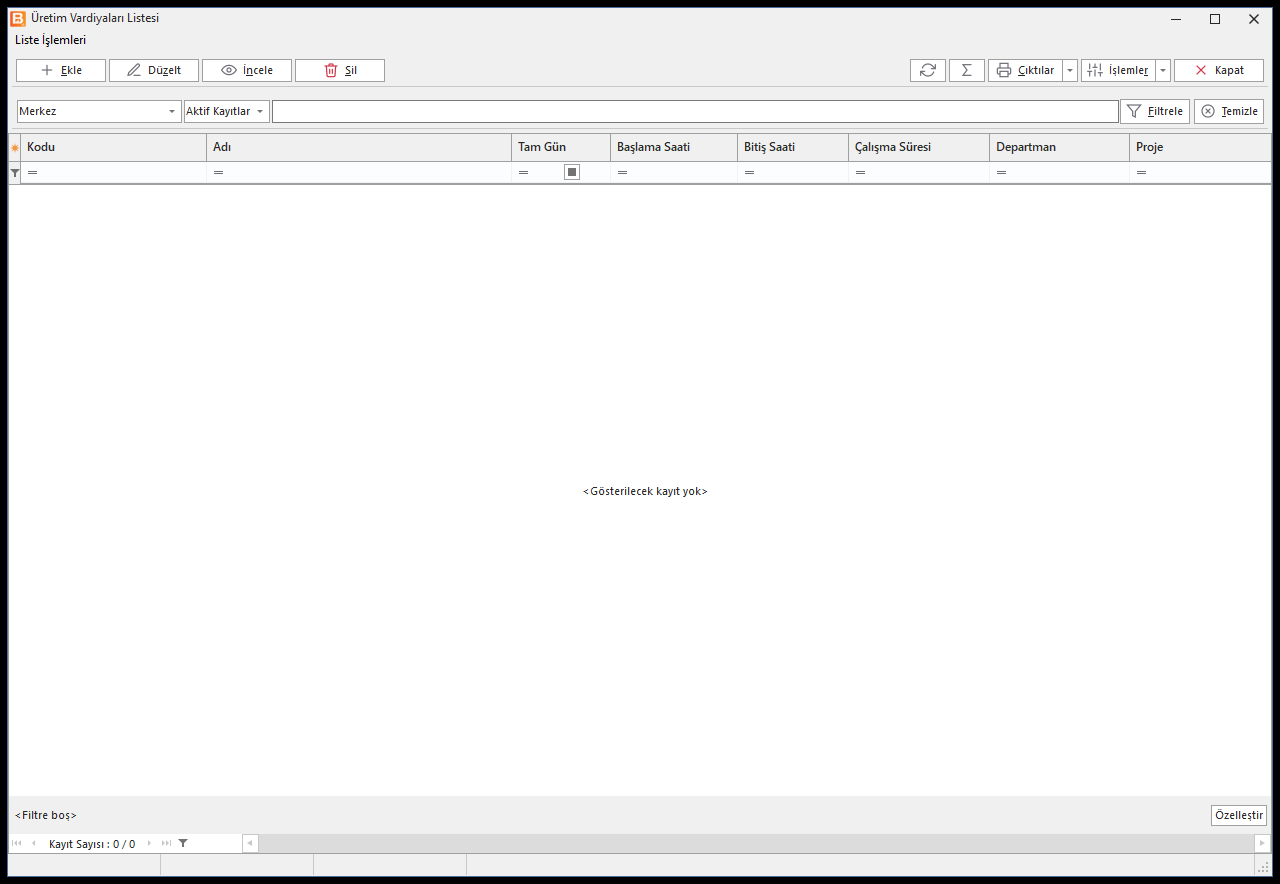Click the equals operator icon under Adı
The width and height of the screenshot is (1280, 884).
pos(219,173)
